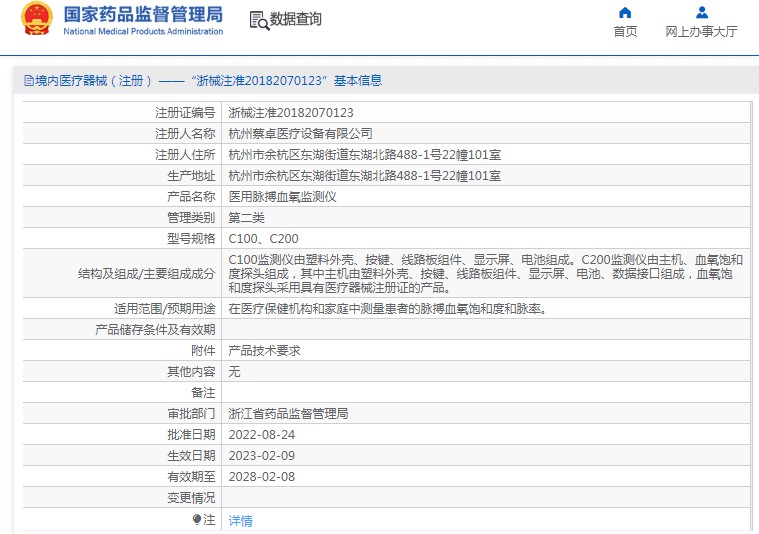759x534 pixels.
Task: Select attachment value 产品技术要求
Action: pos(264,351)
